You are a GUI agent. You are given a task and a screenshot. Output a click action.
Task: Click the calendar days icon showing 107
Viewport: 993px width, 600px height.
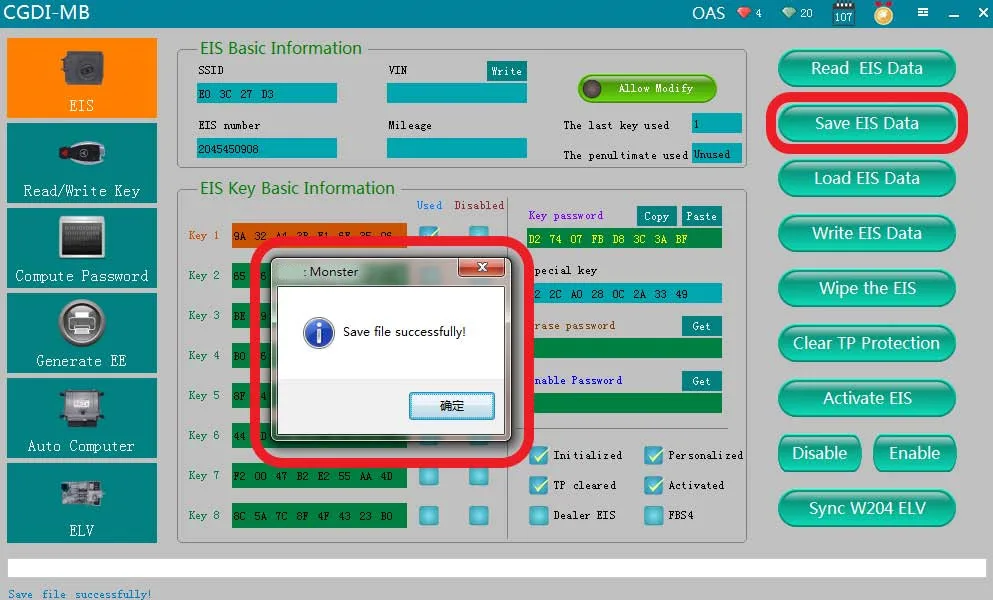pos(843,13)
